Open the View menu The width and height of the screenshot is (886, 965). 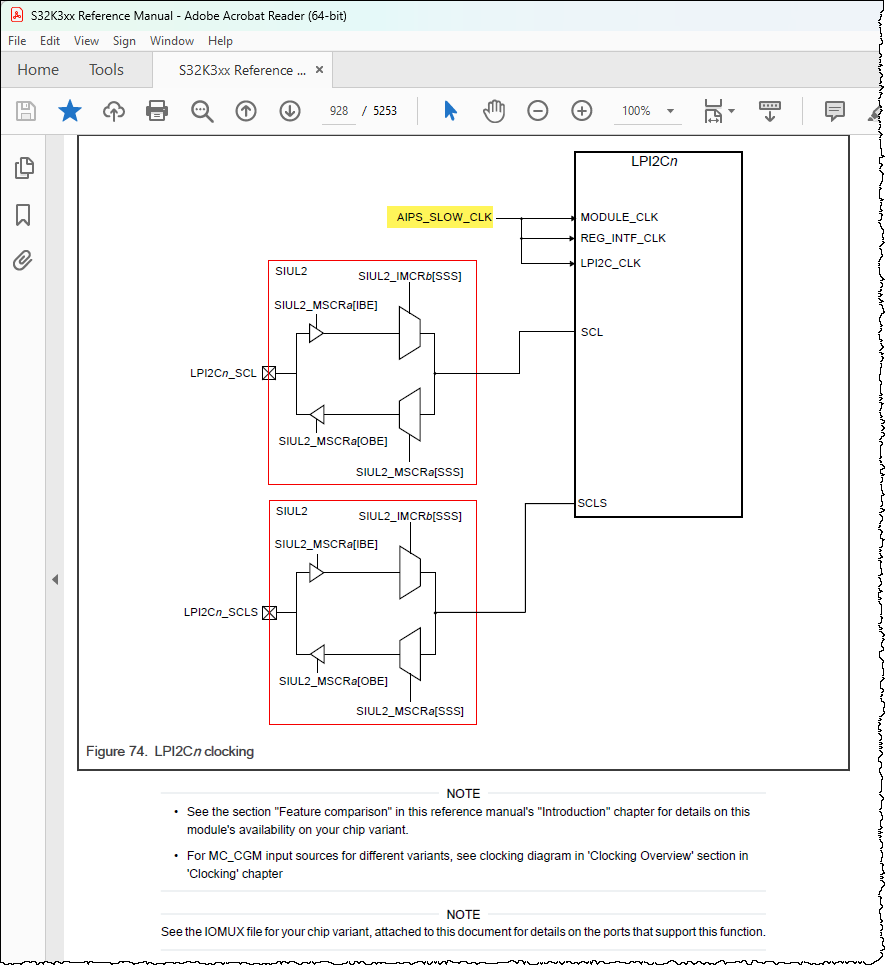(x=86, y=41)
